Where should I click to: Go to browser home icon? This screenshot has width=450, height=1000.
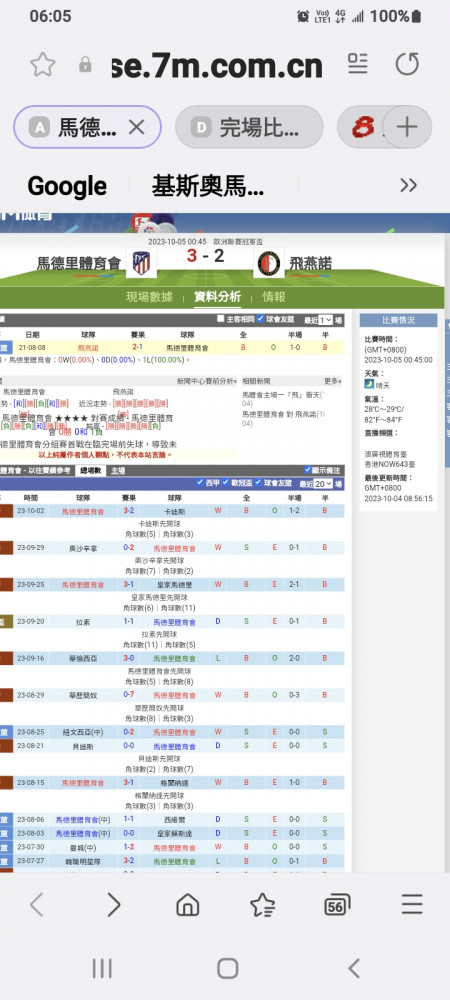187,904
